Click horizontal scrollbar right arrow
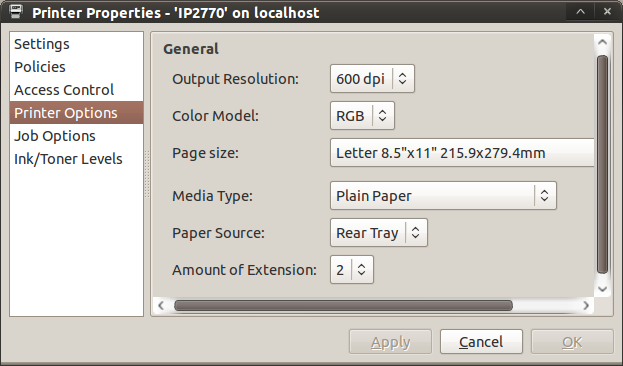623x366 pixels. [586, 305]
